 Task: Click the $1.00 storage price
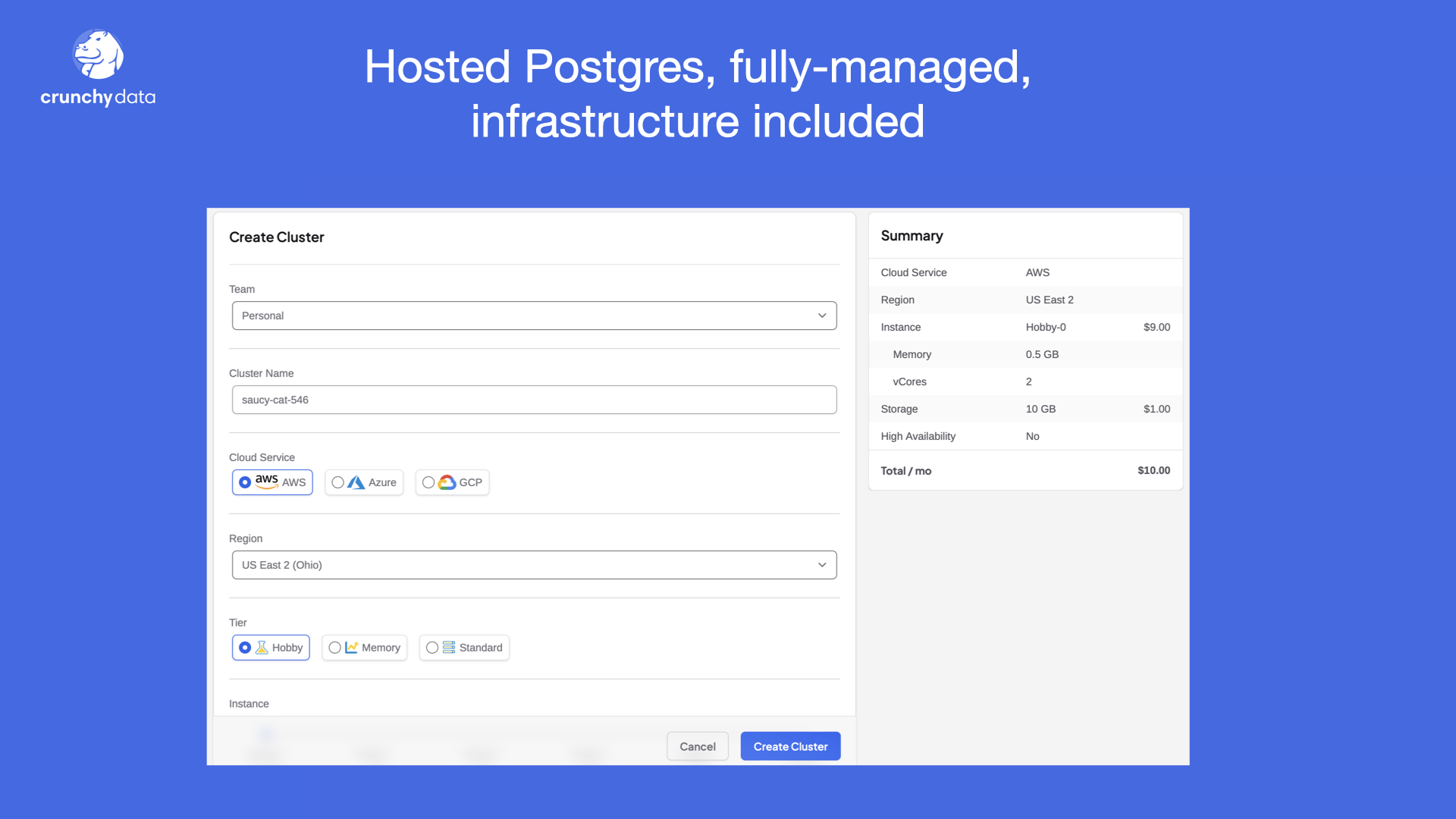point(1156,409)
